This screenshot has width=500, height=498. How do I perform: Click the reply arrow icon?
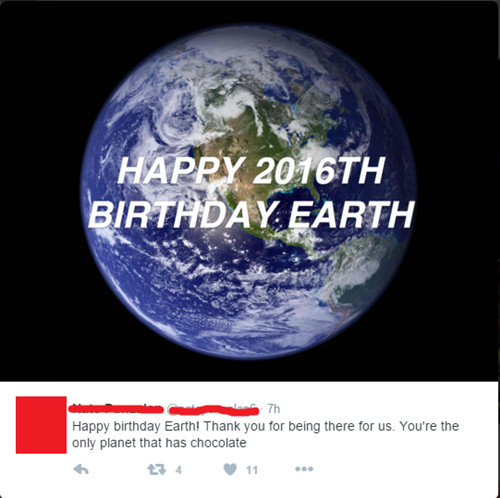81,469
